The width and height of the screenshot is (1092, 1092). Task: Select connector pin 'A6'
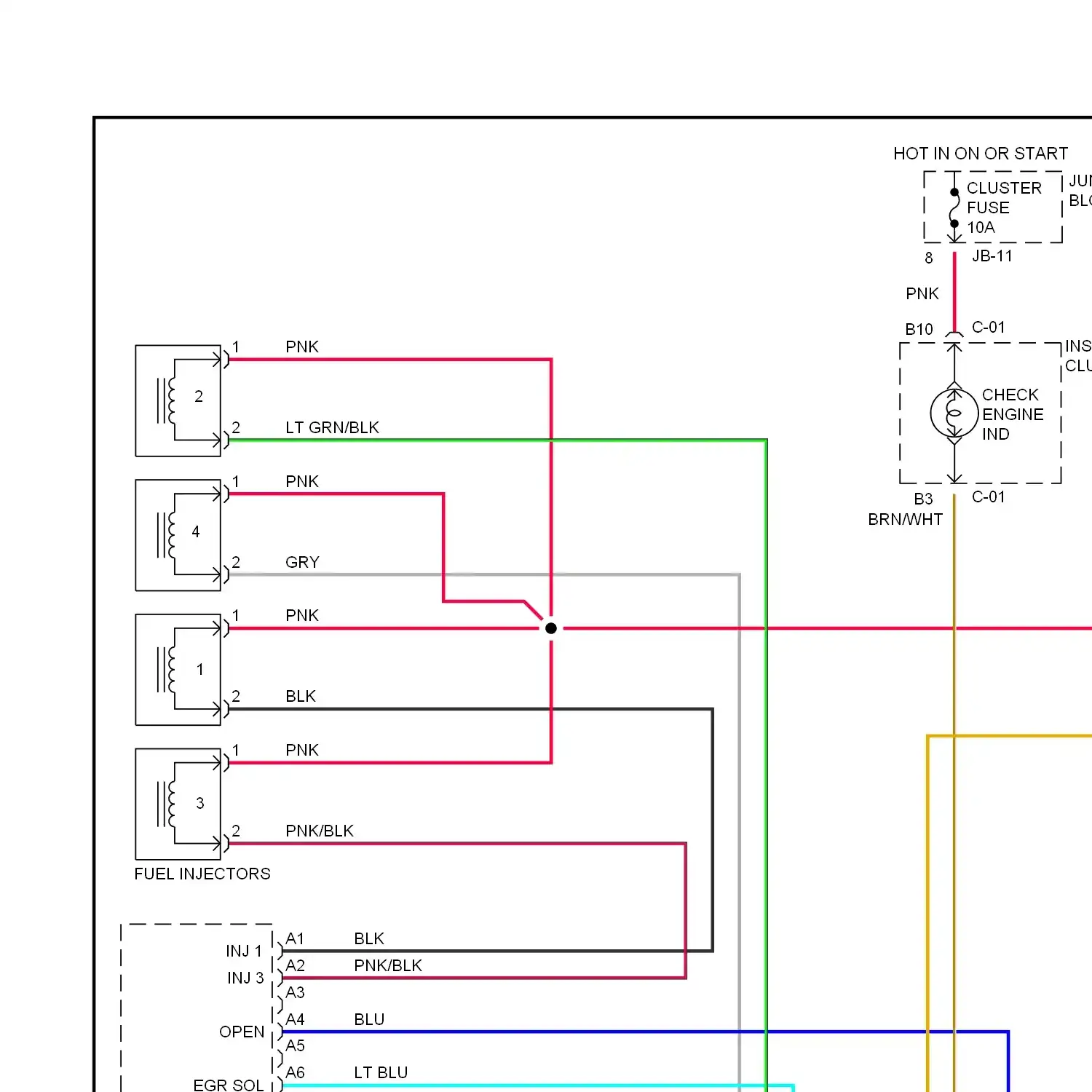(295, 1072)
